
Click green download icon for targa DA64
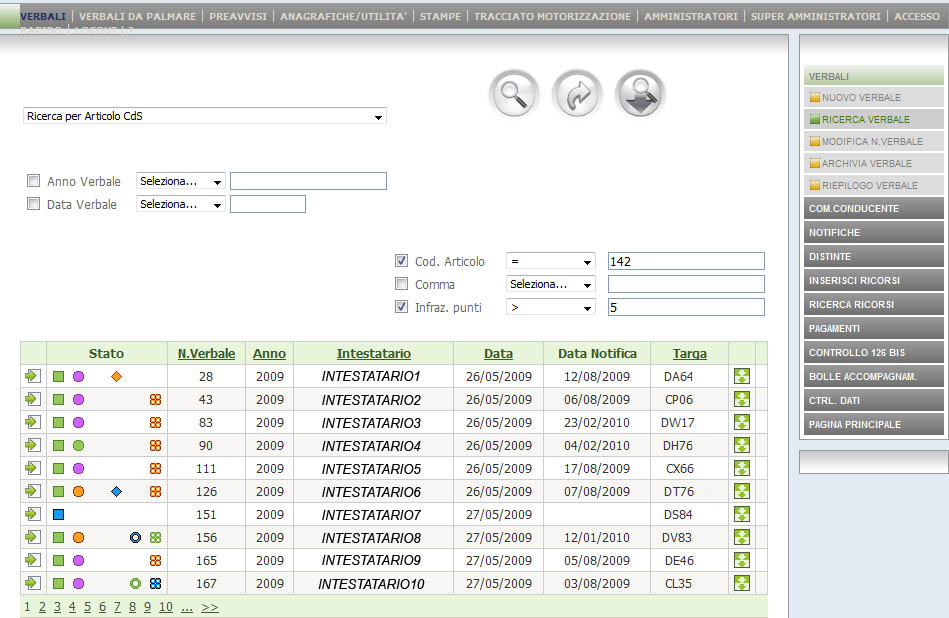click(x=742, y=376)
